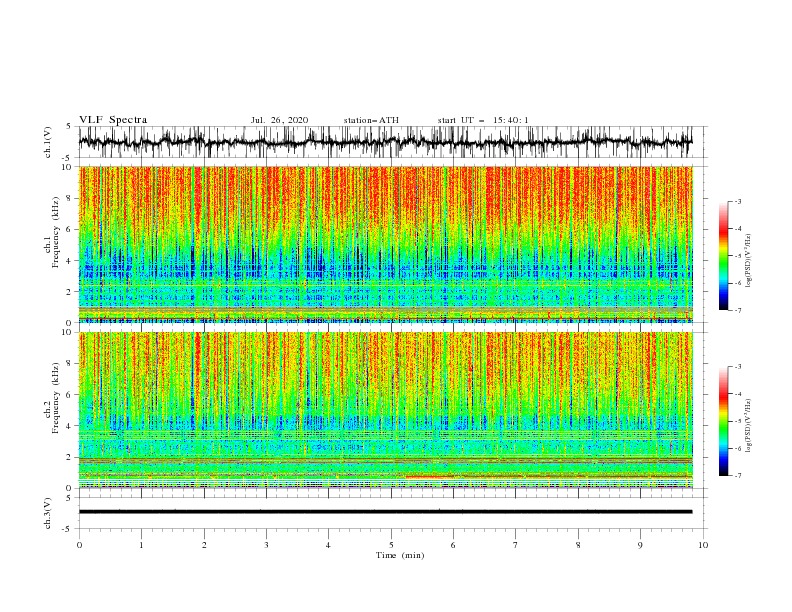The height and width of the screenshot is (612, 792).
Task: Click the ch.1 spectrogram panel
Action: 386,244
